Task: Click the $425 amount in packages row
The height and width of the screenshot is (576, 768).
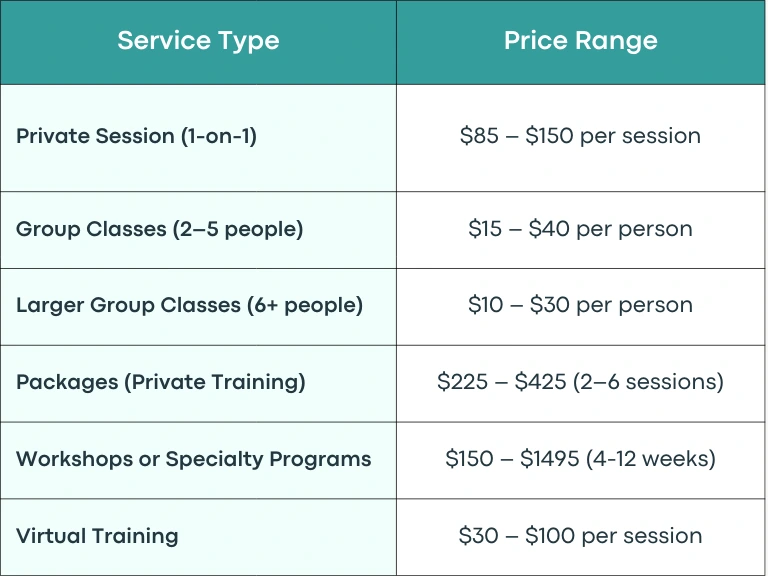Action: point(540,382)
